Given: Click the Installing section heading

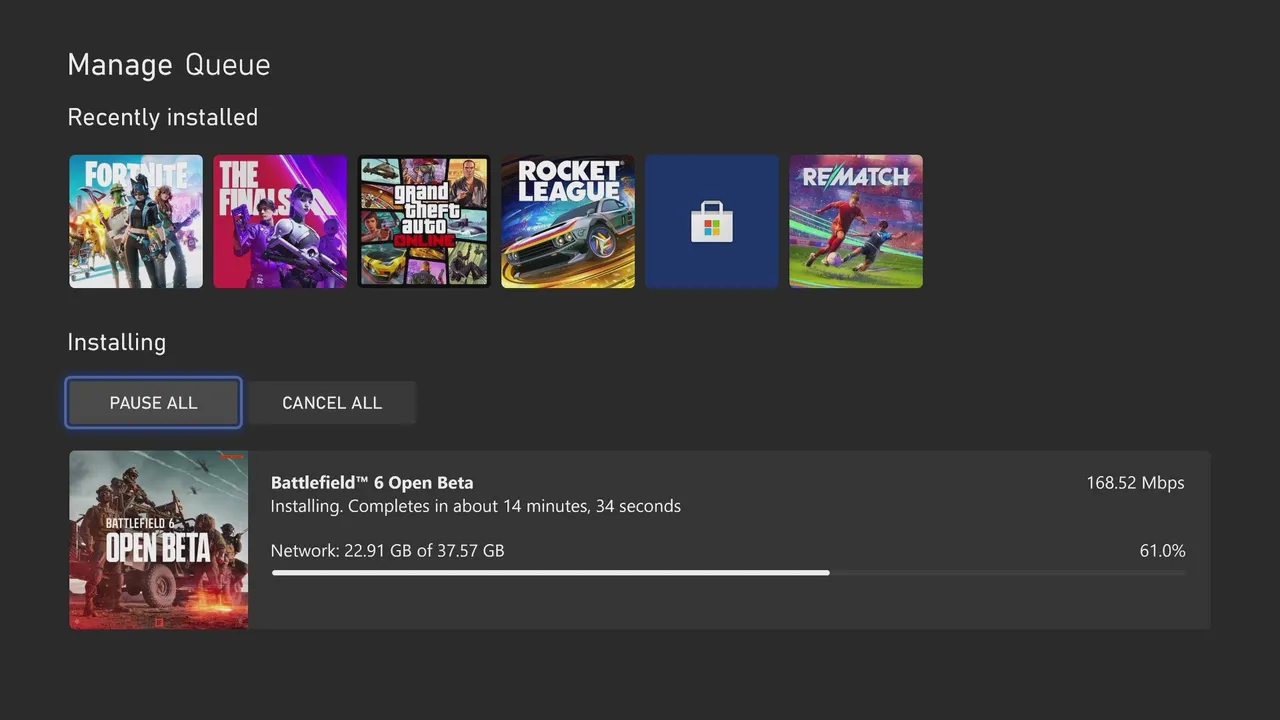Looking at the screenshot, I should click(117, 343).
